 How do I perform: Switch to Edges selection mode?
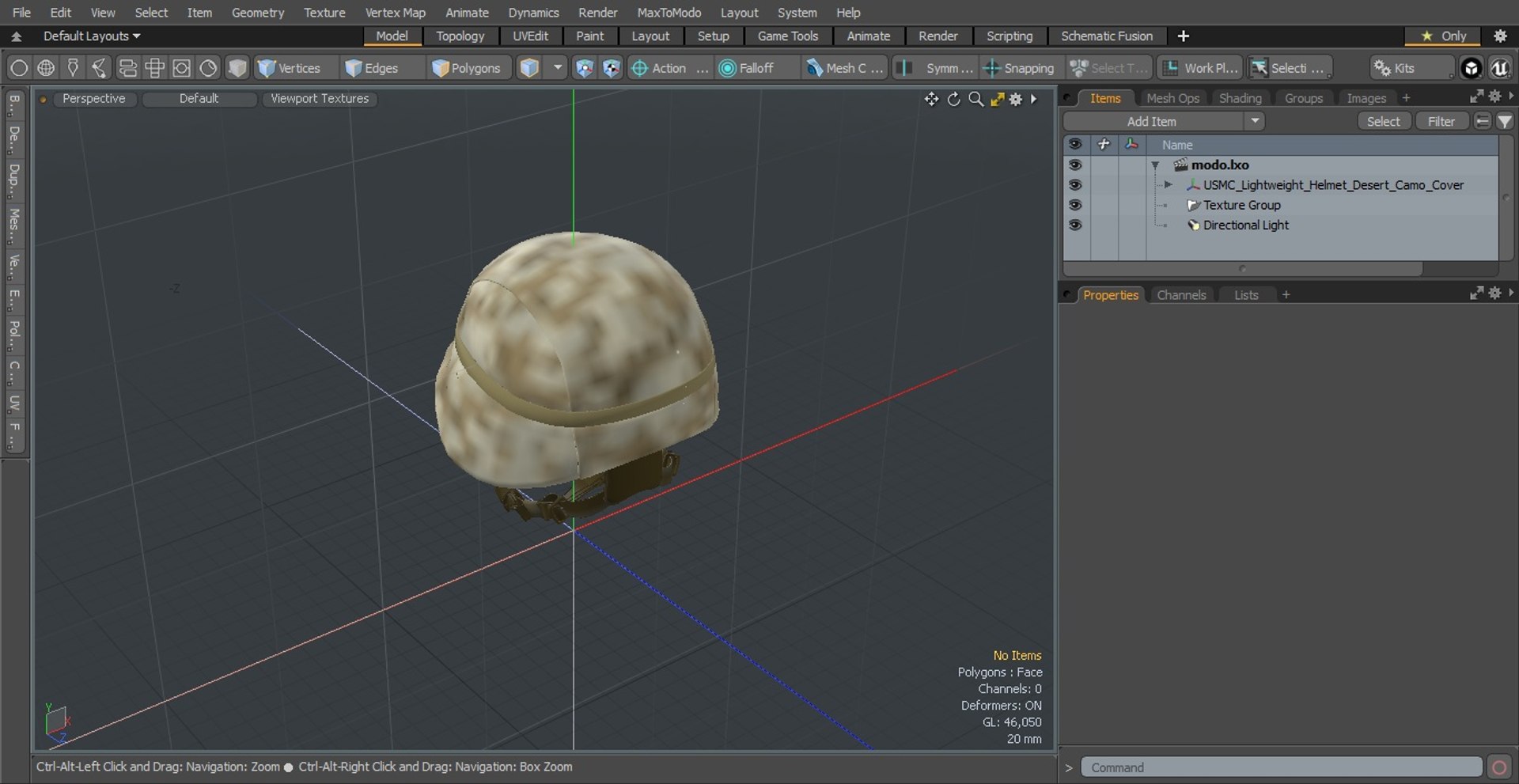(373, 68)
